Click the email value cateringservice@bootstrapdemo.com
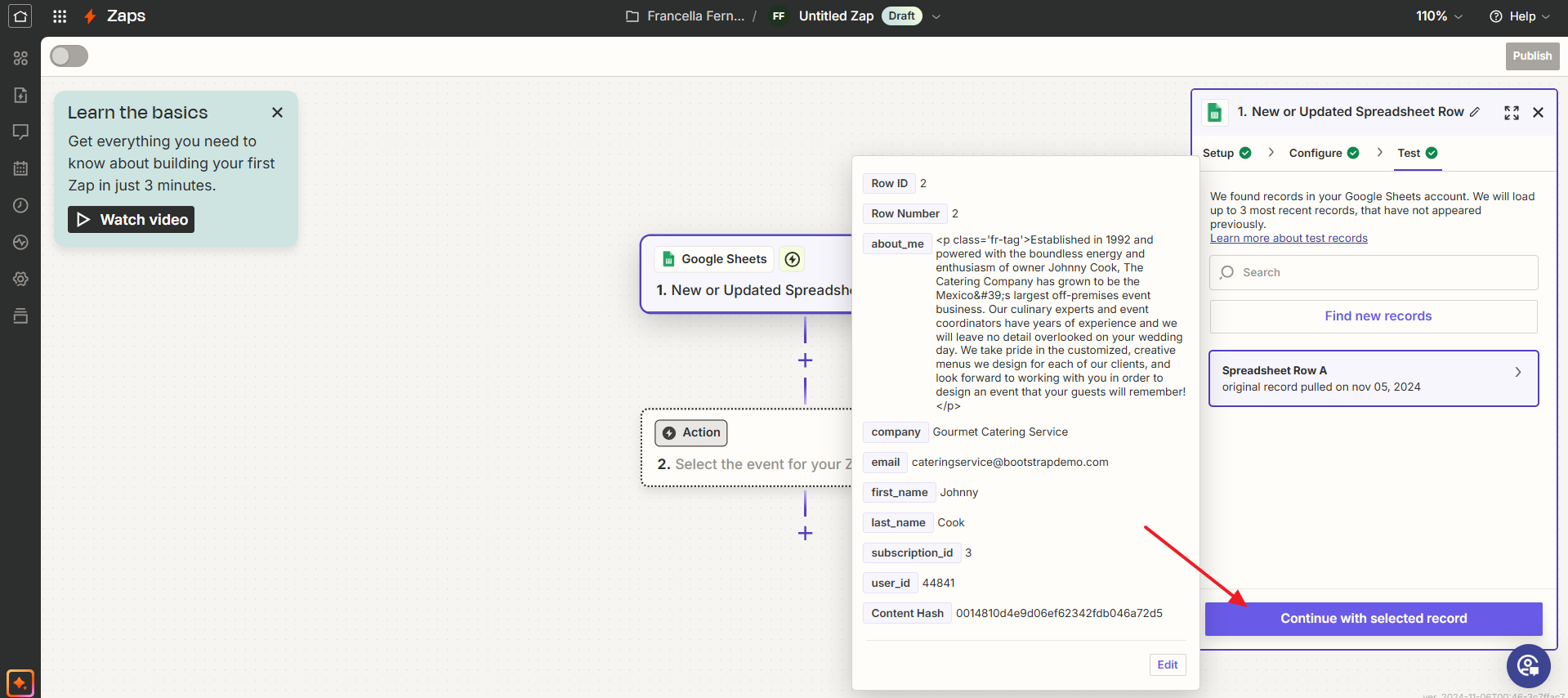The image size is (1568, 698). (1010, 462)
